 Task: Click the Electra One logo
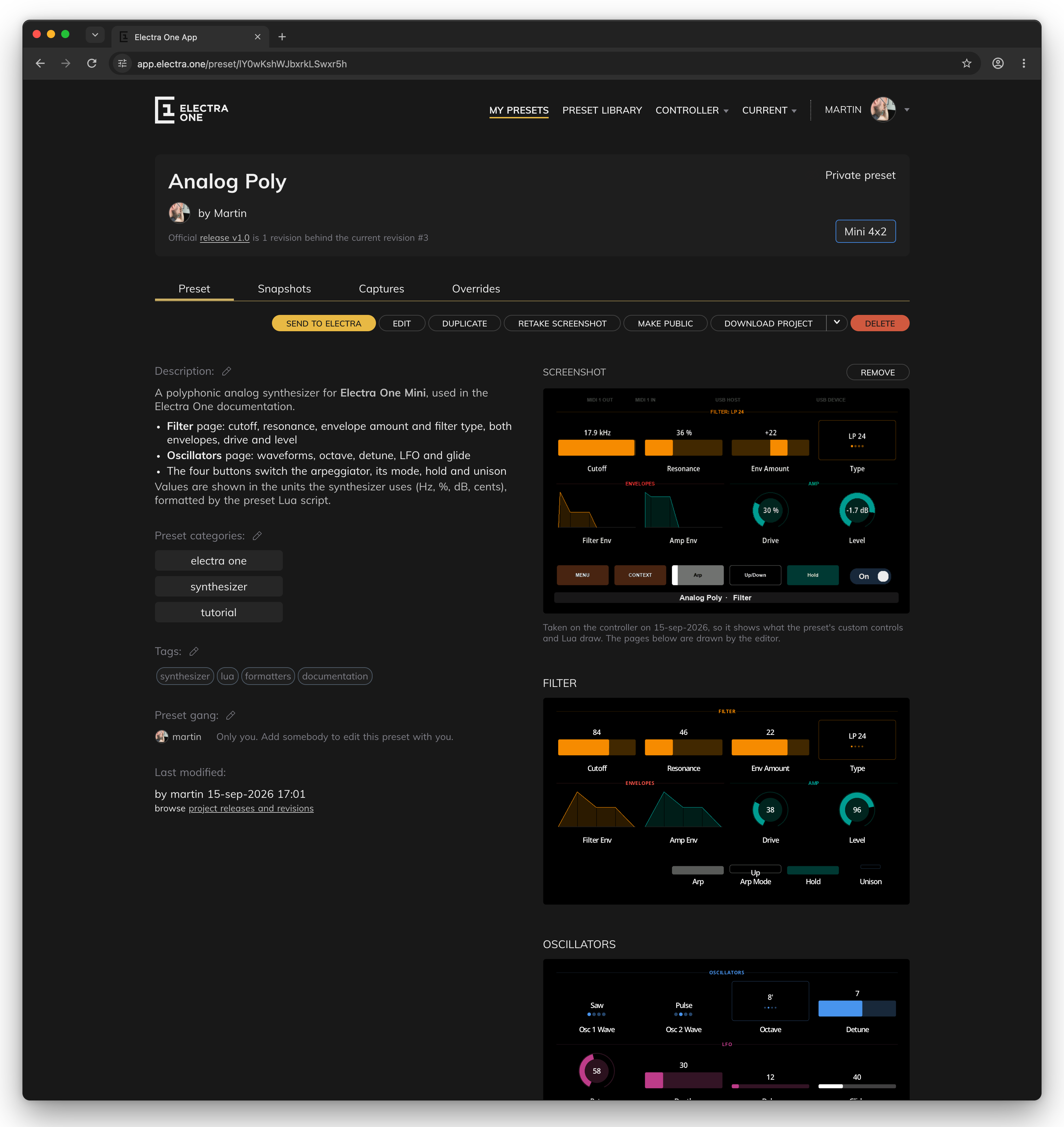pyautogui.click(x=191, y=110)
